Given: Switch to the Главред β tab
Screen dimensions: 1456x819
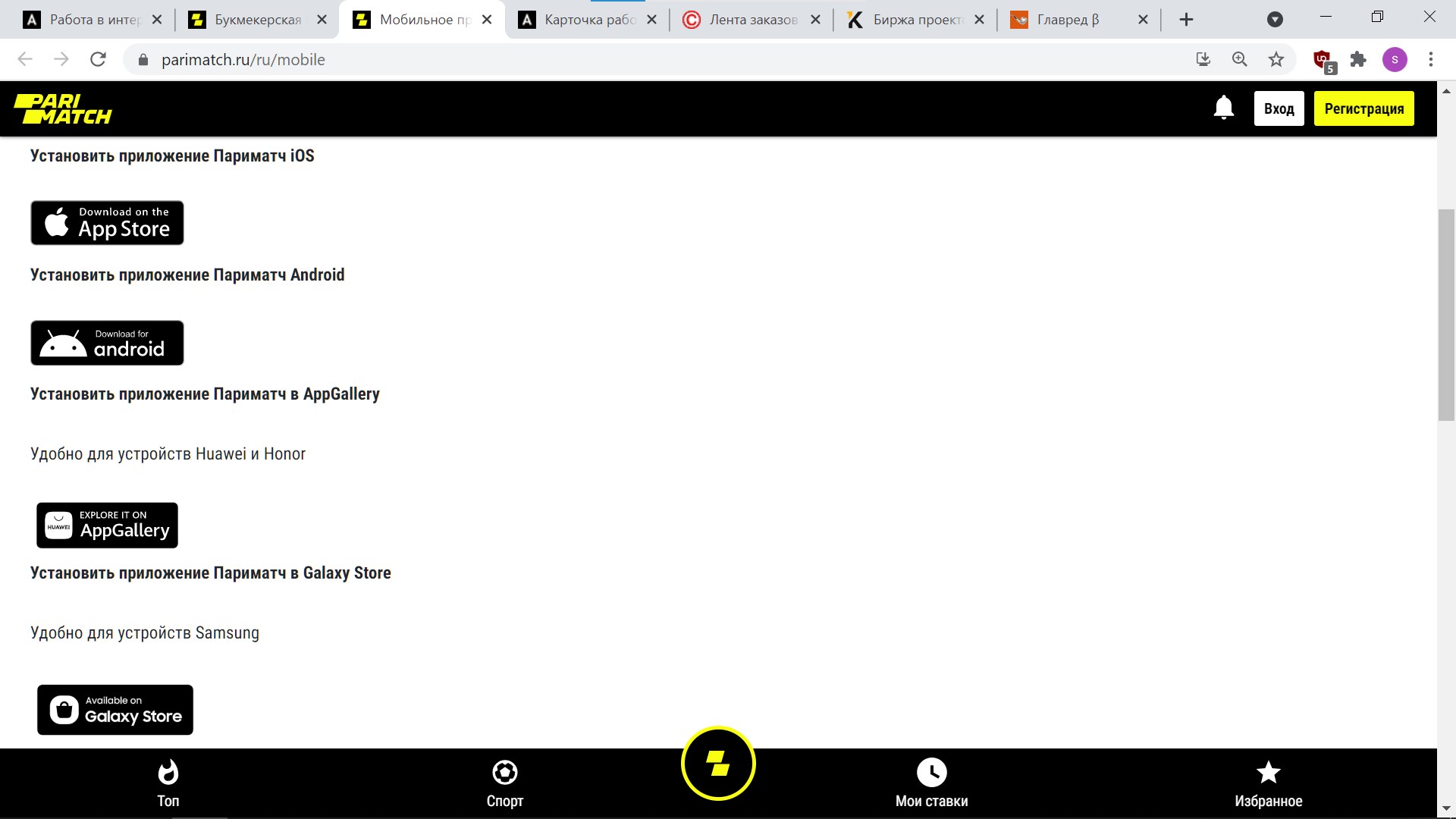Looking at the screenshot, I should [x=1077, y=20].
